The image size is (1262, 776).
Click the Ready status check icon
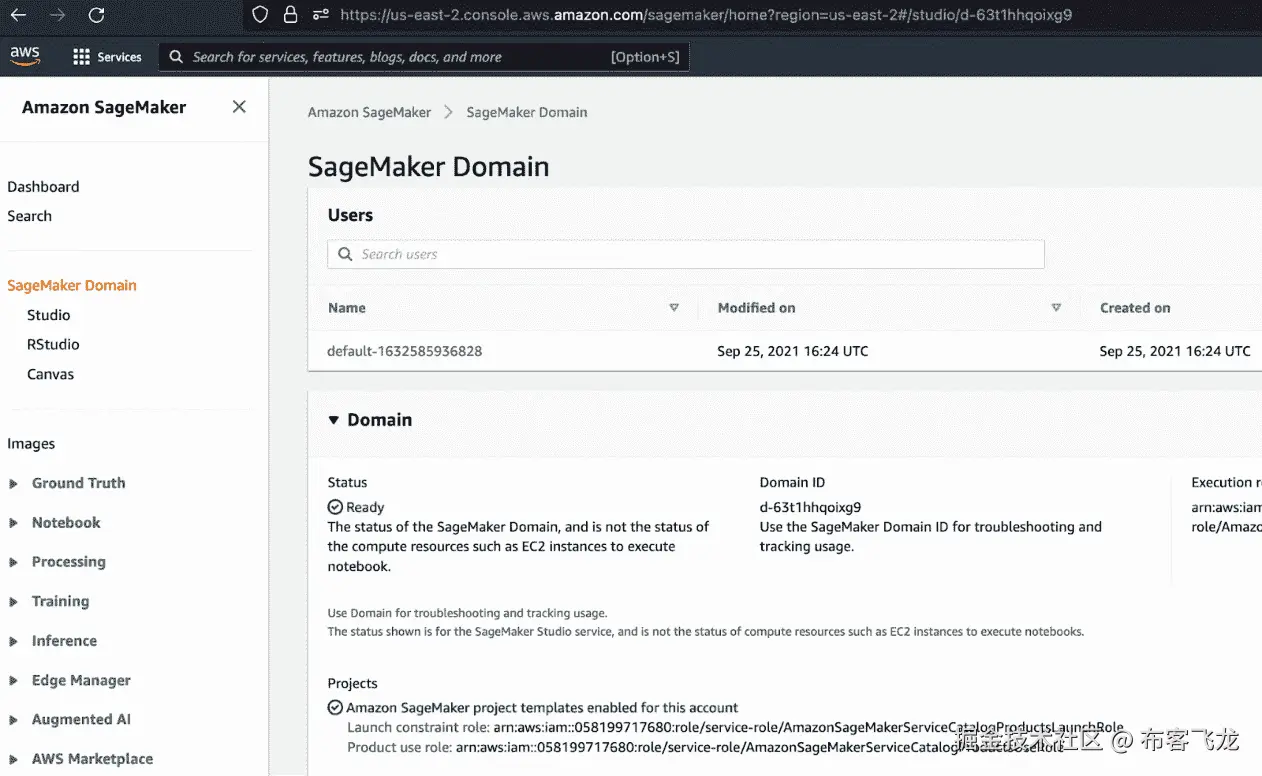pyautogui.click(x=335, y=507)
